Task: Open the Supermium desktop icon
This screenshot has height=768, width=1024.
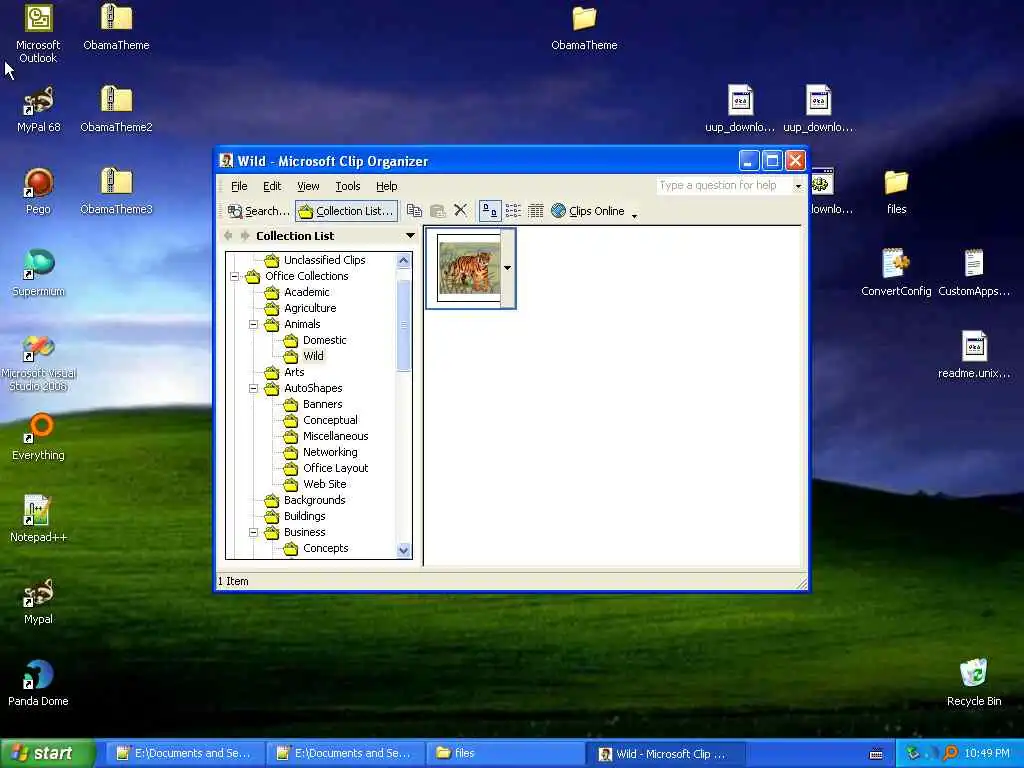Action: tap(38, 274)
